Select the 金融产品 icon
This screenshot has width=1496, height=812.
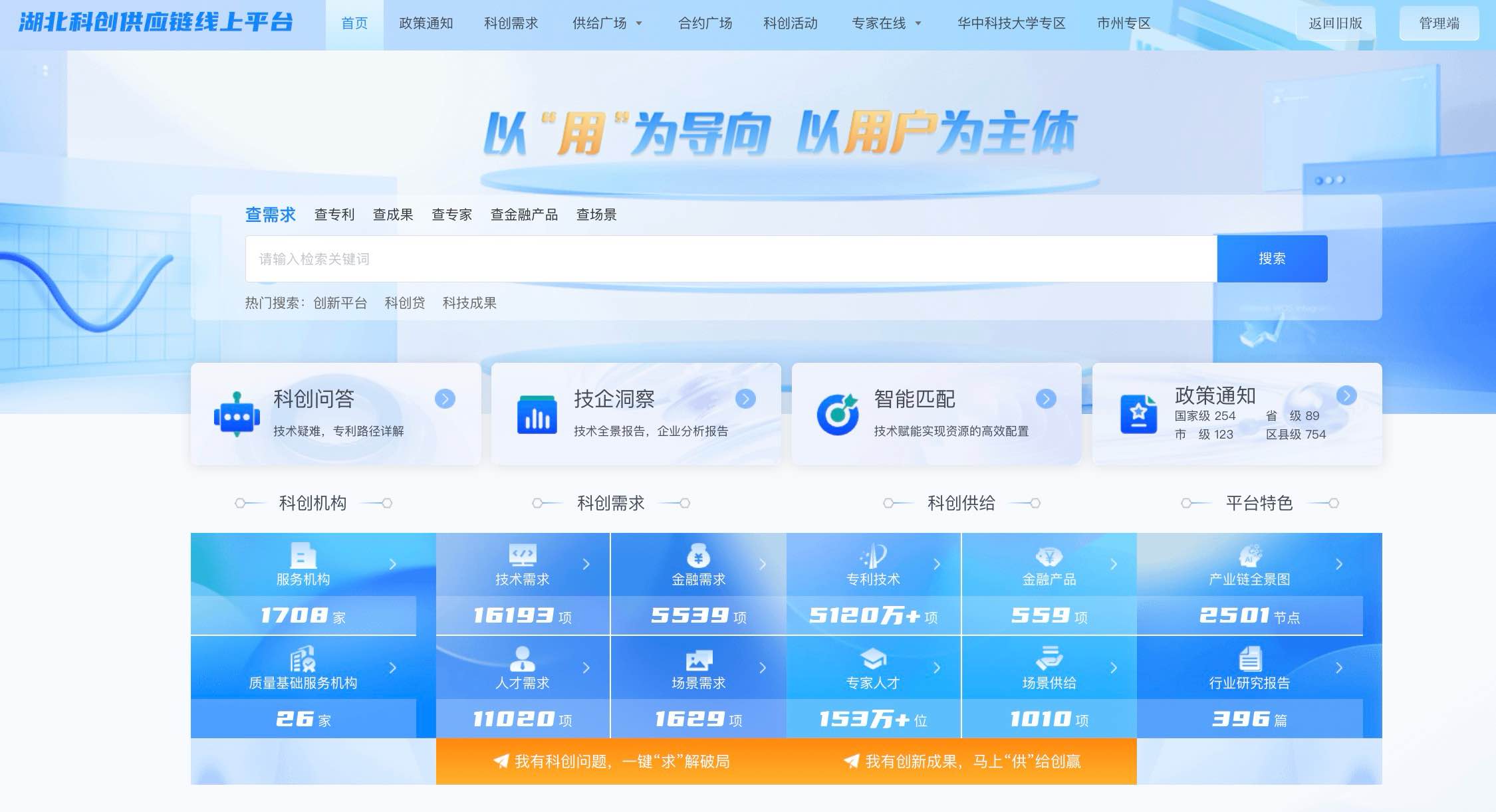[x=1049, y=556]
